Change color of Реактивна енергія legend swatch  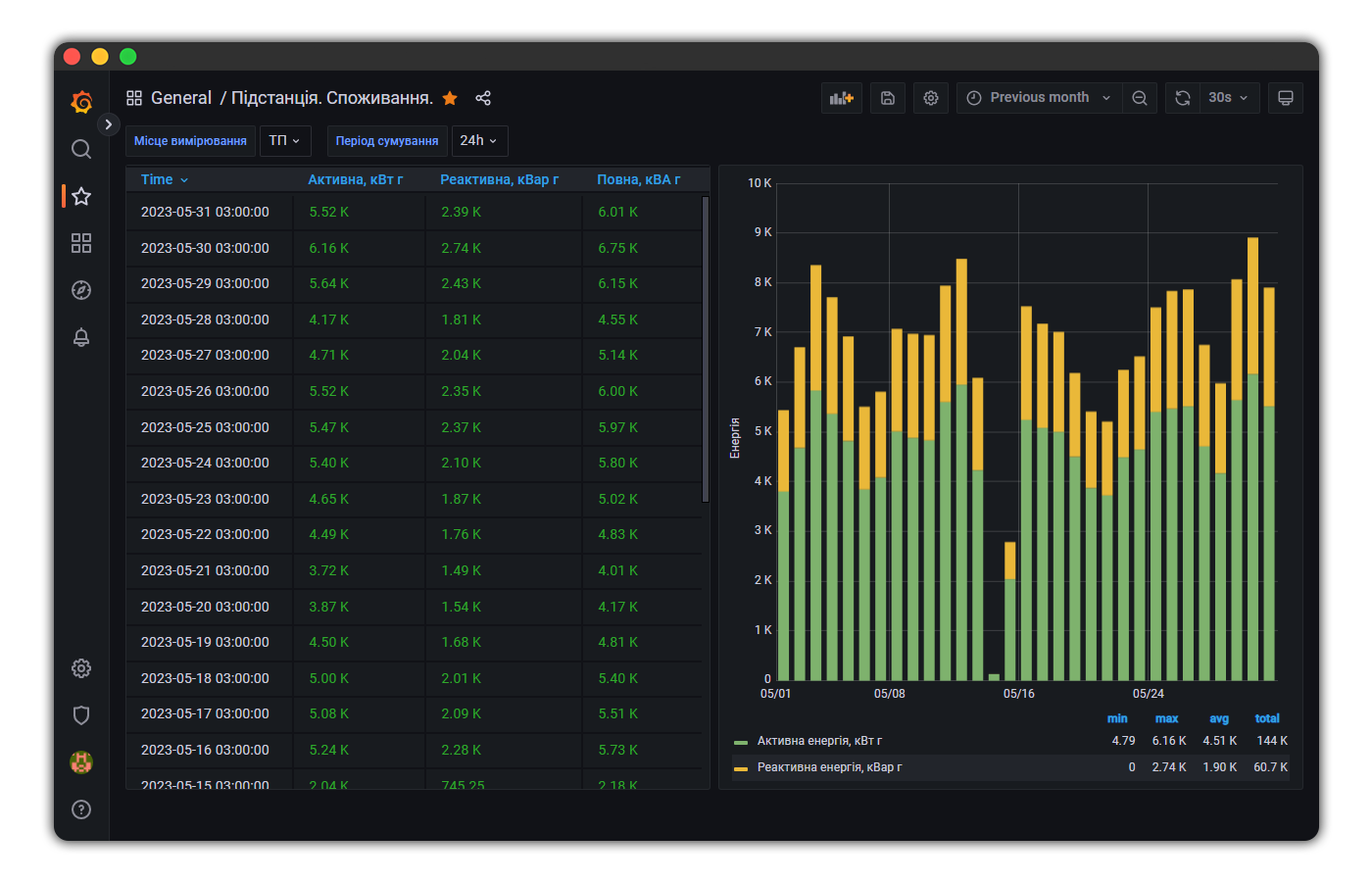coord(741,768)
